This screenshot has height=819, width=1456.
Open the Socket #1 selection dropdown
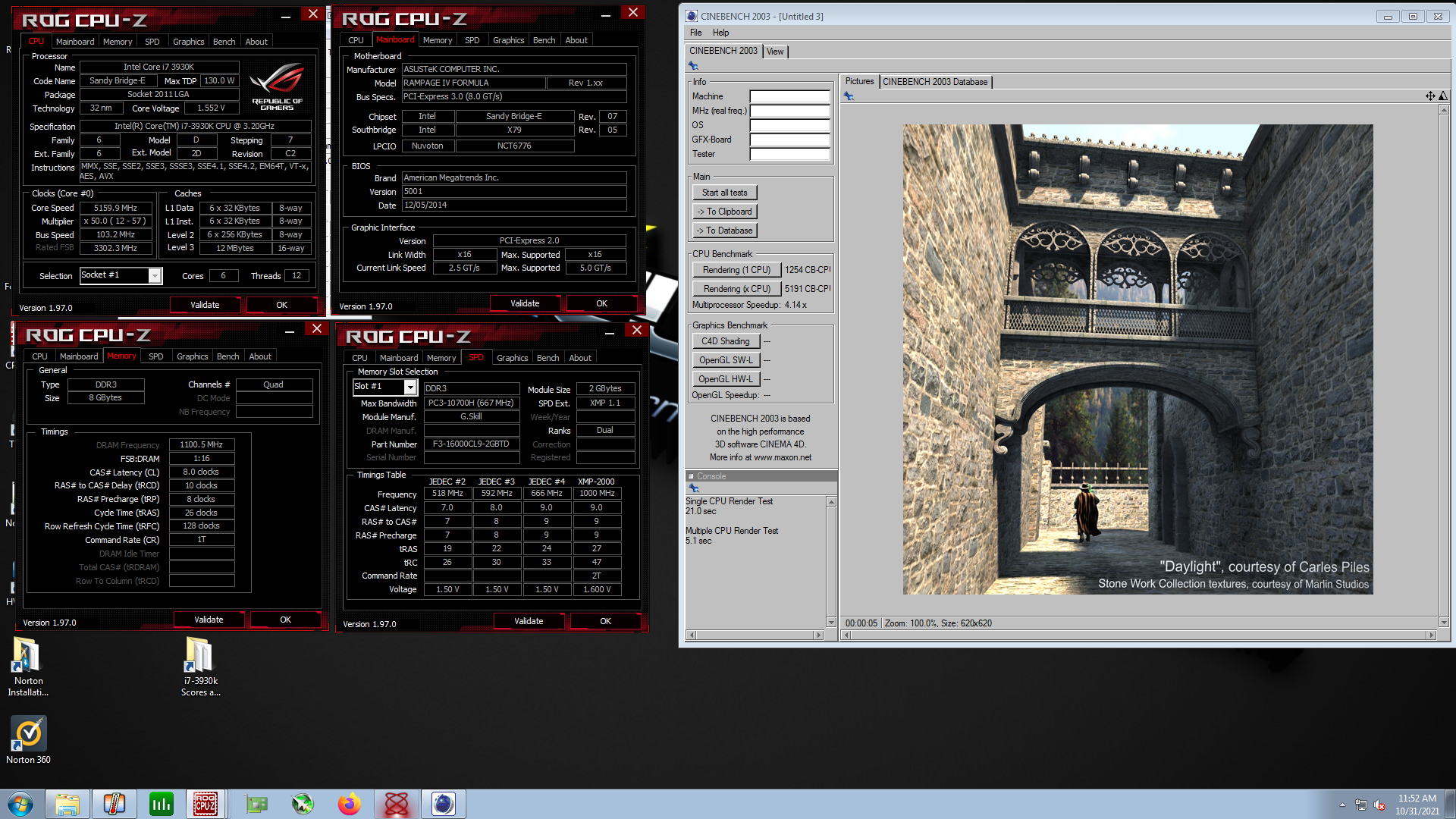pos(155,276)
